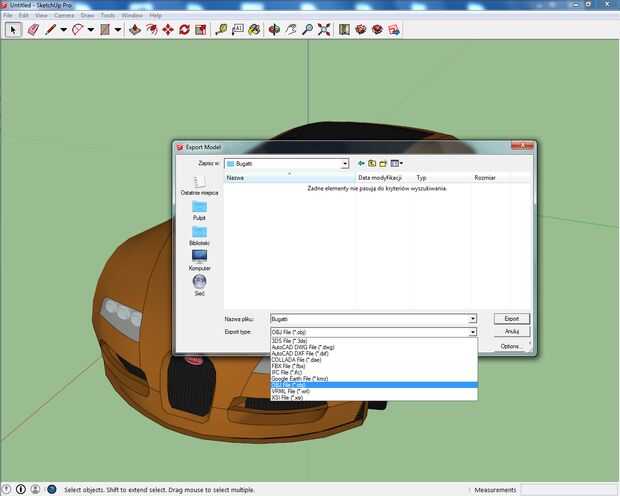
Task: Go to Pulpit desktop location
Action: 199,211
